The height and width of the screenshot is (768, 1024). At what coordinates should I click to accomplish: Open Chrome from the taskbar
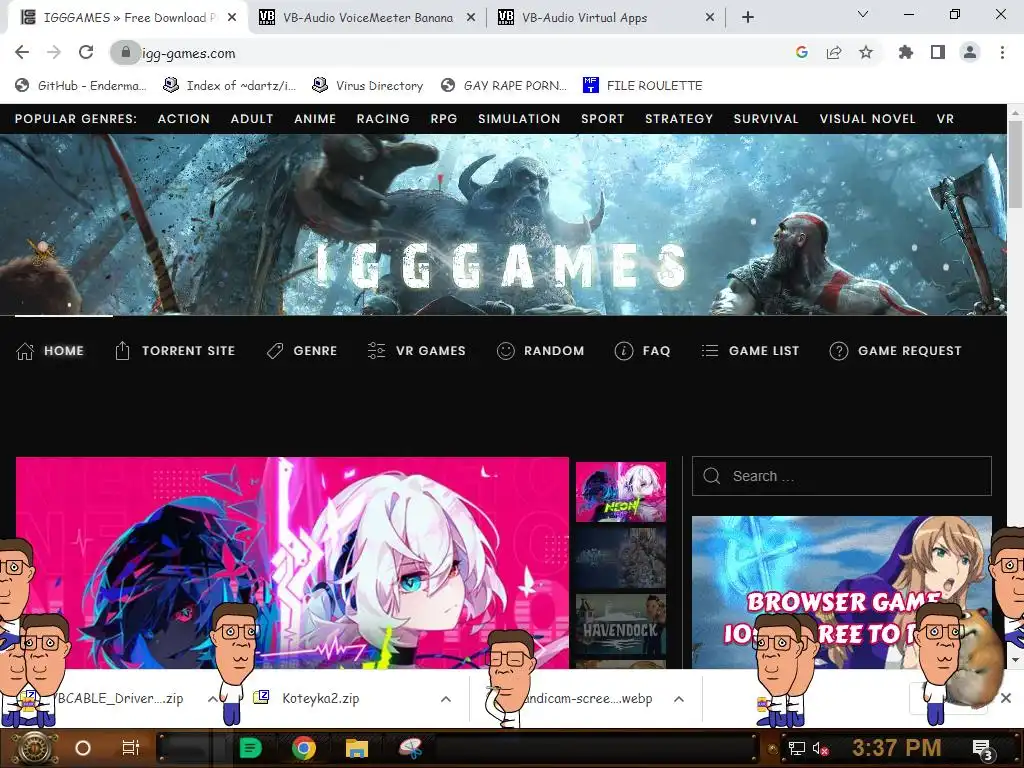[x=304, y=748]
